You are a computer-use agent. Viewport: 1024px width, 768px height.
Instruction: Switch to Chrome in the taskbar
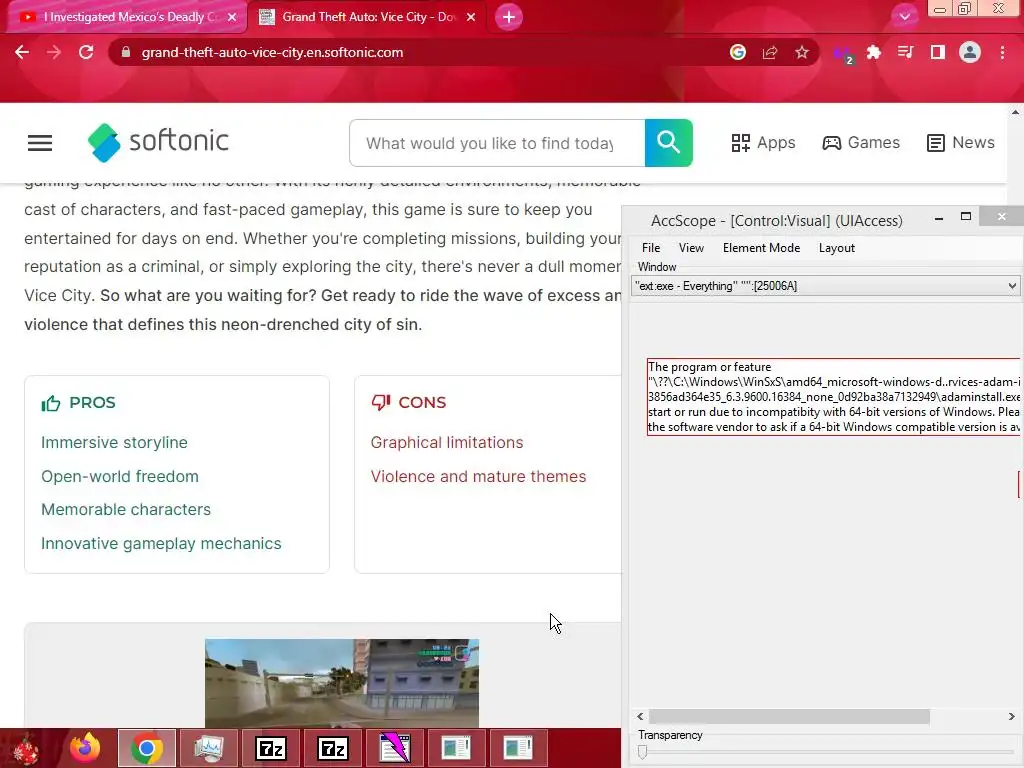tap(147, 748)
